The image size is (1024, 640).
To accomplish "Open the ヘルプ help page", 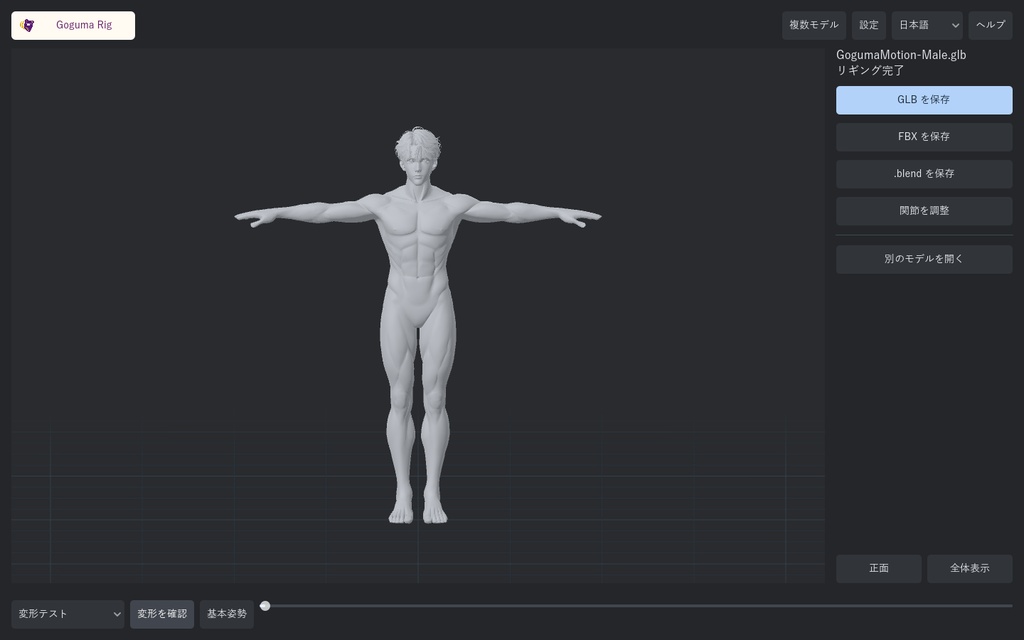I will [x=990, y=25].
